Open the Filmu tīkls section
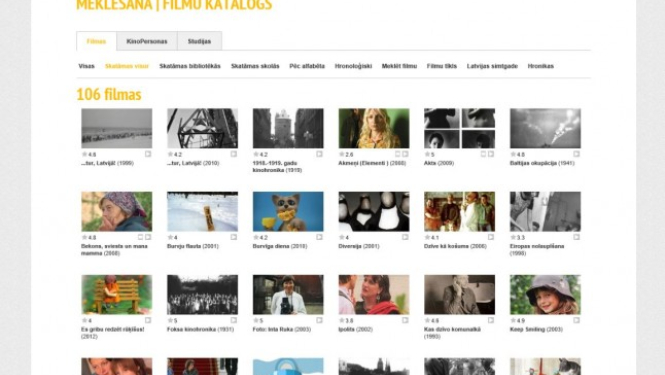 coord(441,66)
